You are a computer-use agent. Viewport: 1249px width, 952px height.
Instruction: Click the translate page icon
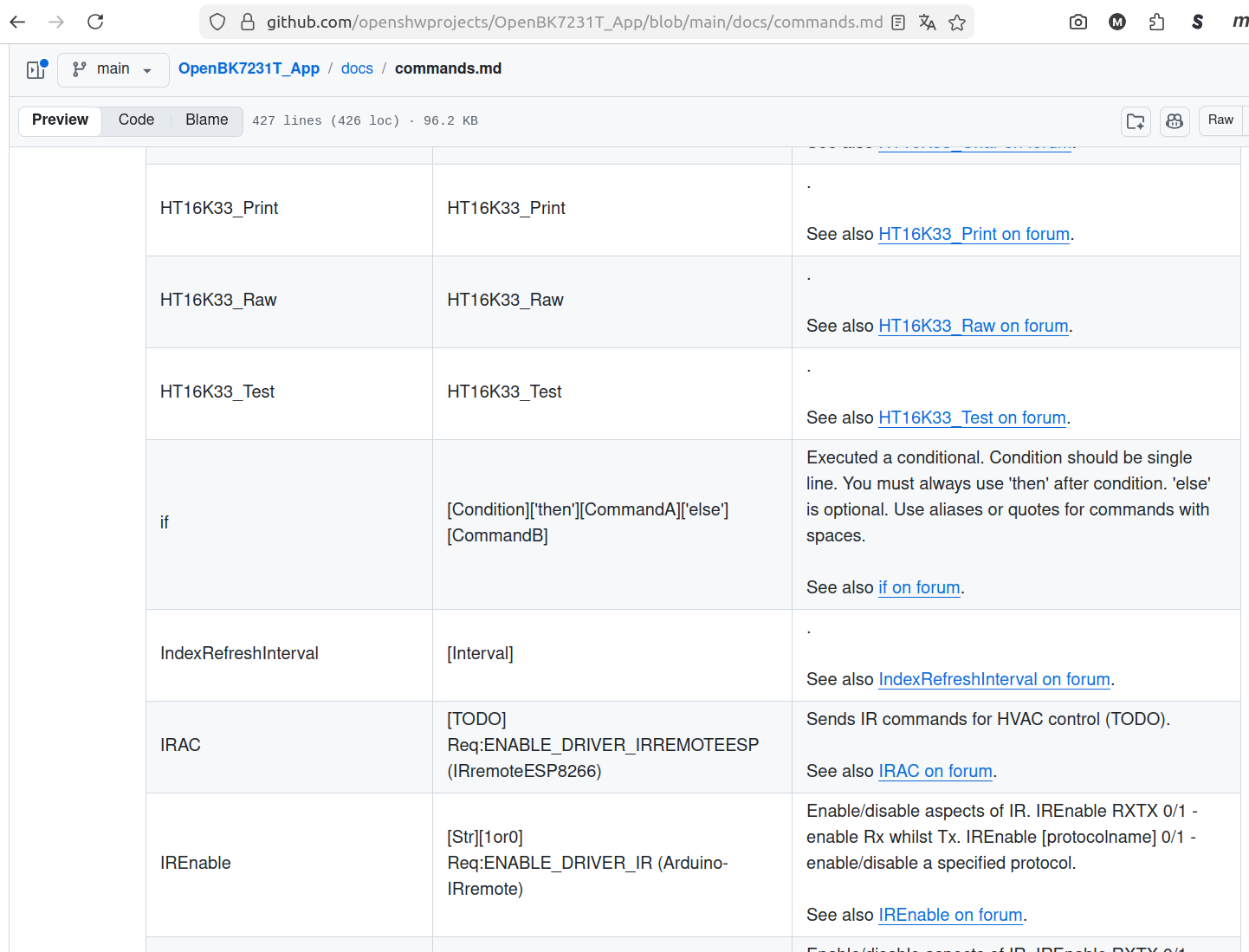click(x=928, y=23)
